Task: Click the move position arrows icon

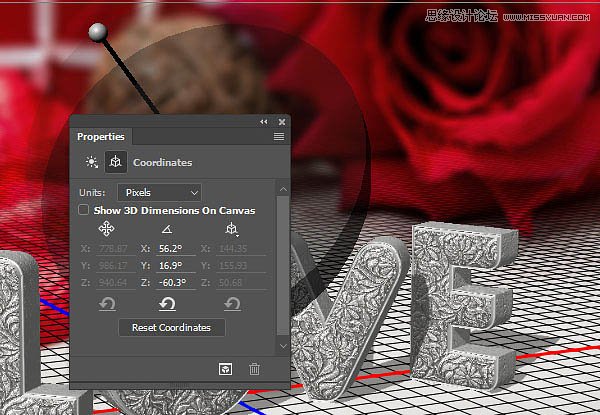Action: click(106, 229)
